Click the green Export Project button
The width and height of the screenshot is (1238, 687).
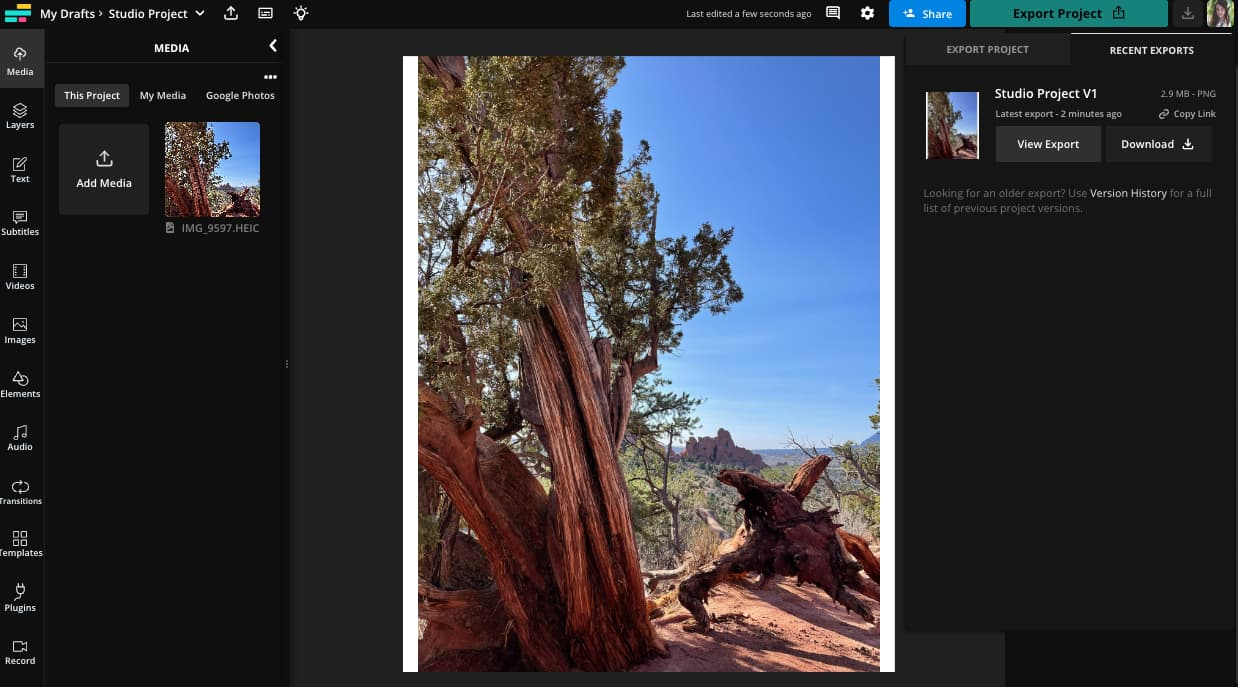[x=1069, y=14]
